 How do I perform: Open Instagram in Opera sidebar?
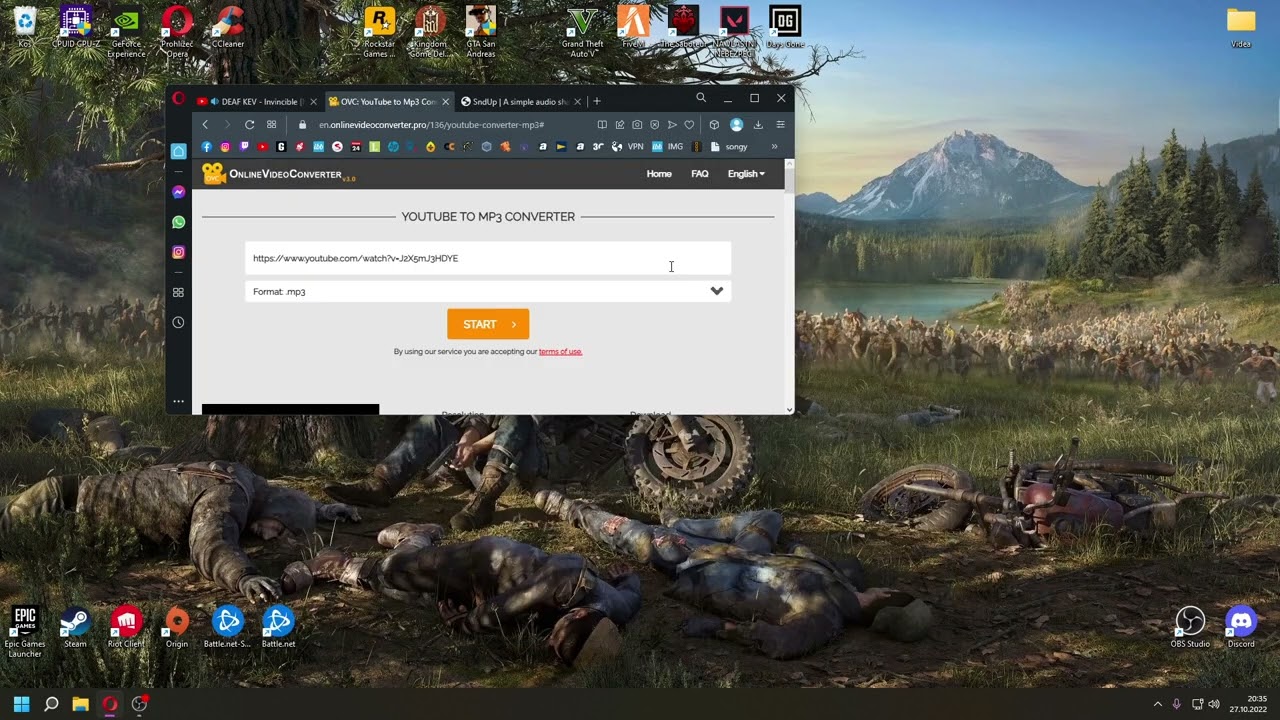[178, 252]
